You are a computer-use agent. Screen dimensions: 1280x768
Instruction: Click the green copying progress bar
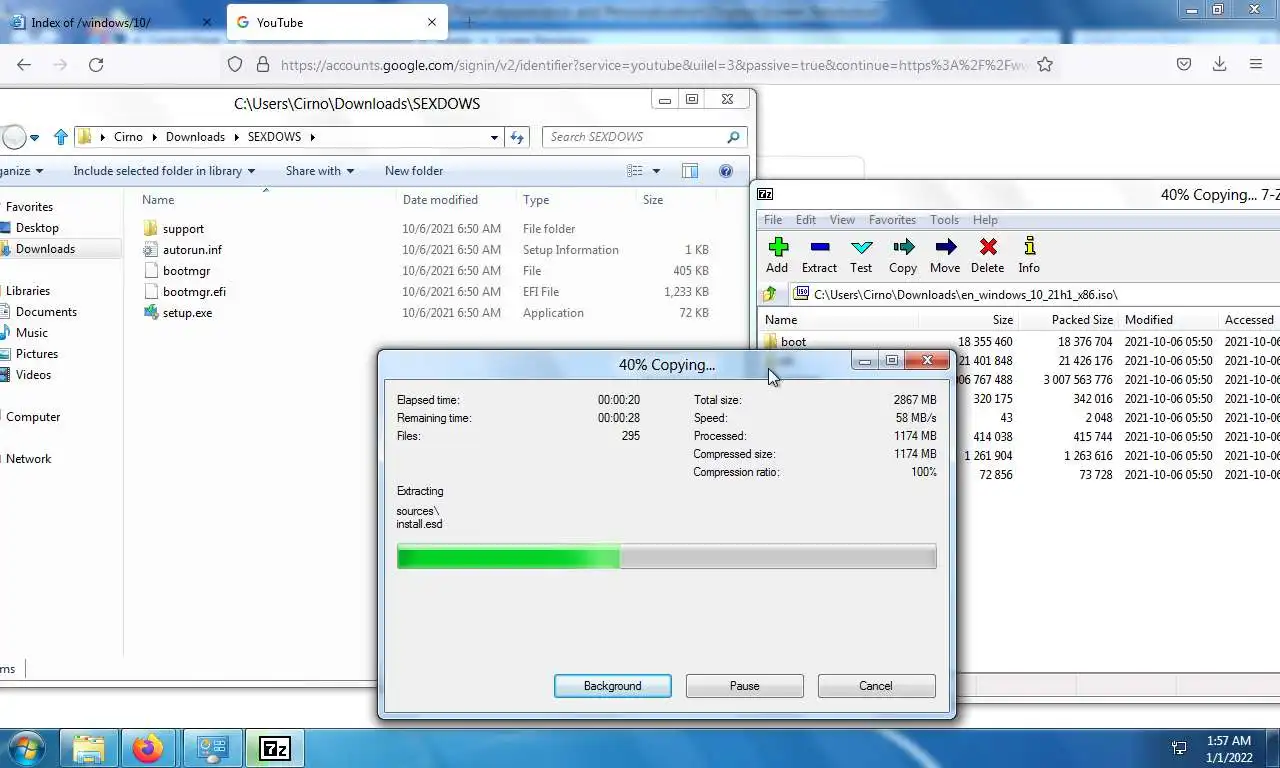click(666, 556)
